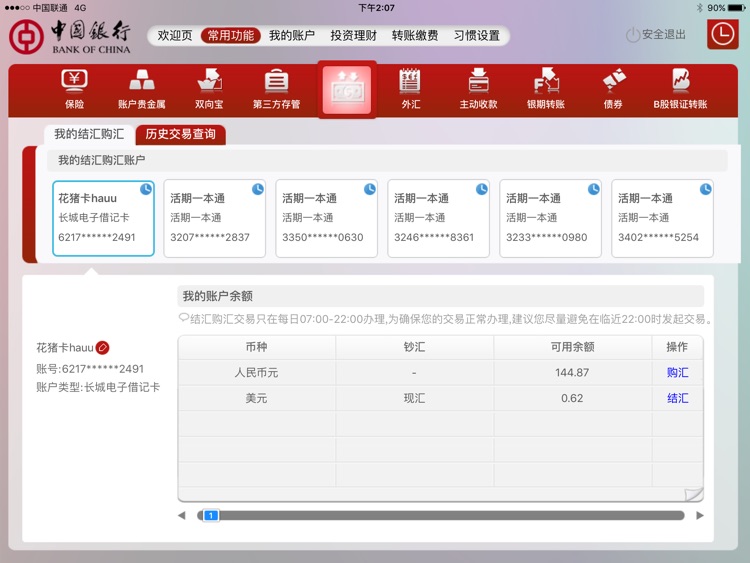
Task: Click the page curl table corner
Action: click(x=693, y=494)
